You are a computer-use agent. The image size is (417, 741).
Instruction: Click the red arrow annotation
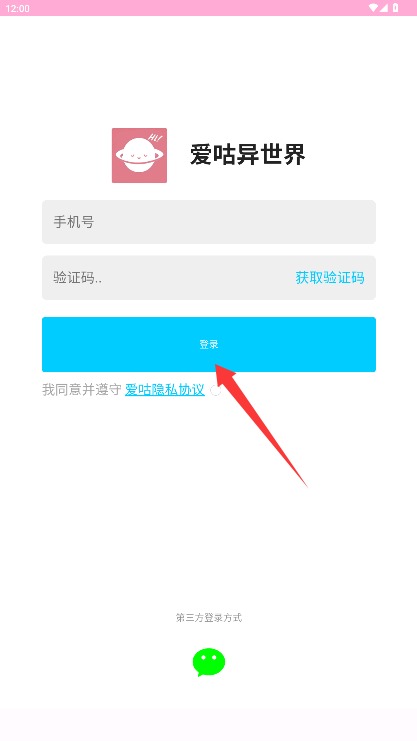[x=261, y=424]
